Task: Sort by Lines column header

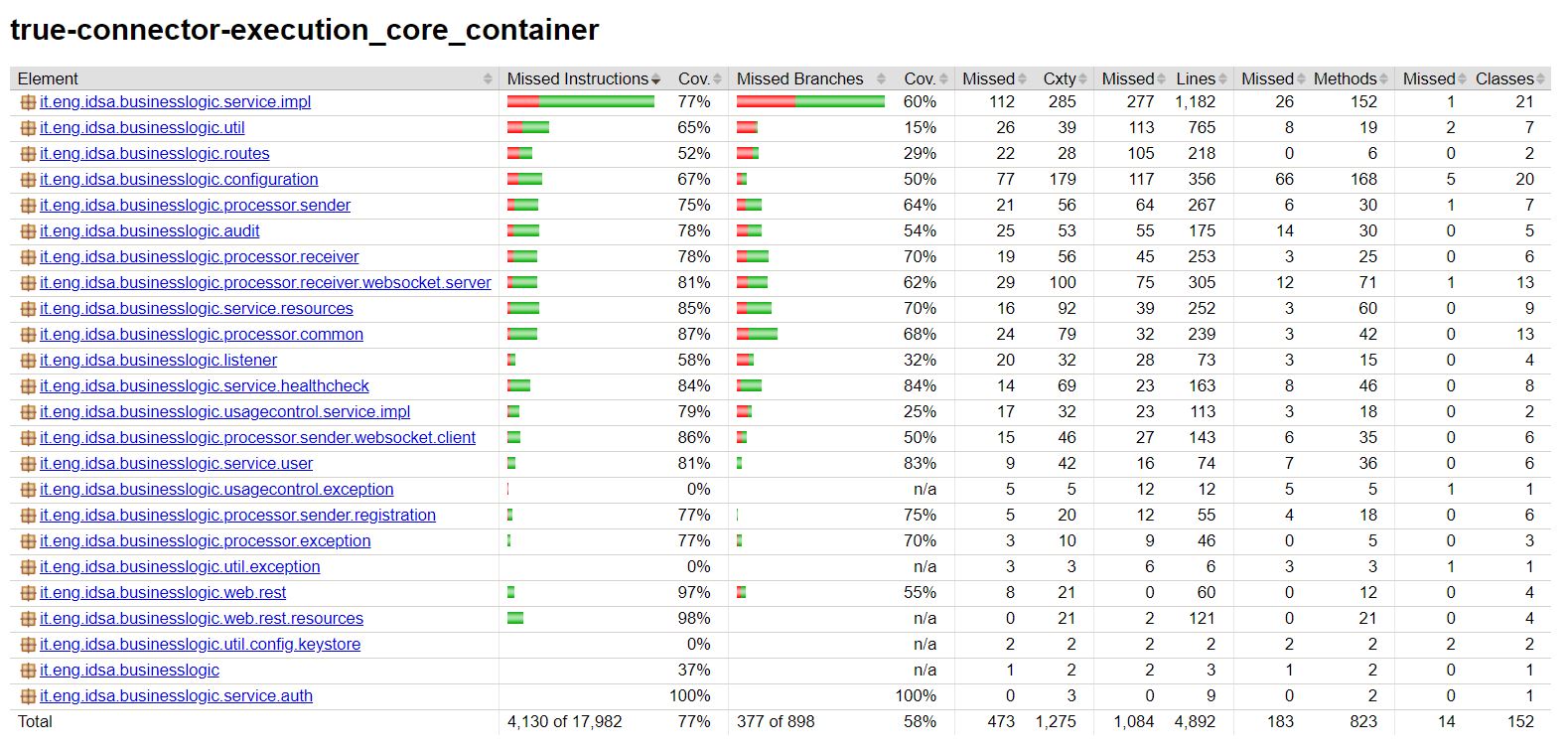Action: [1195, 78]
